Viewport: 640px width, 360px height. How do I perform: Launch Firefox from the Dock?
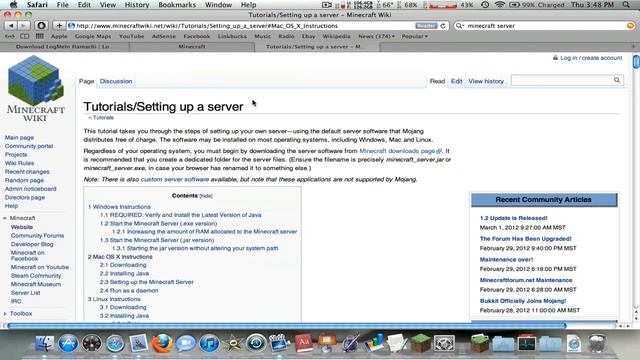tap(162, 343)
